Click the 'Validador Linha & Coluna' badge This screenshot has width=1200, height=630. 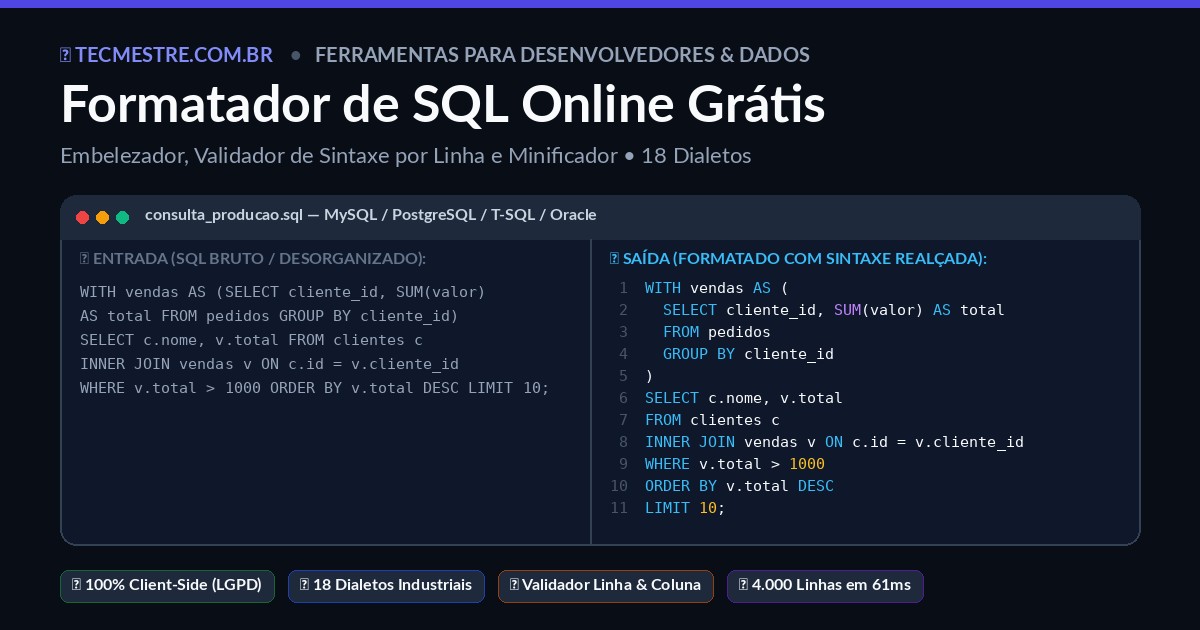click(606, 586)
